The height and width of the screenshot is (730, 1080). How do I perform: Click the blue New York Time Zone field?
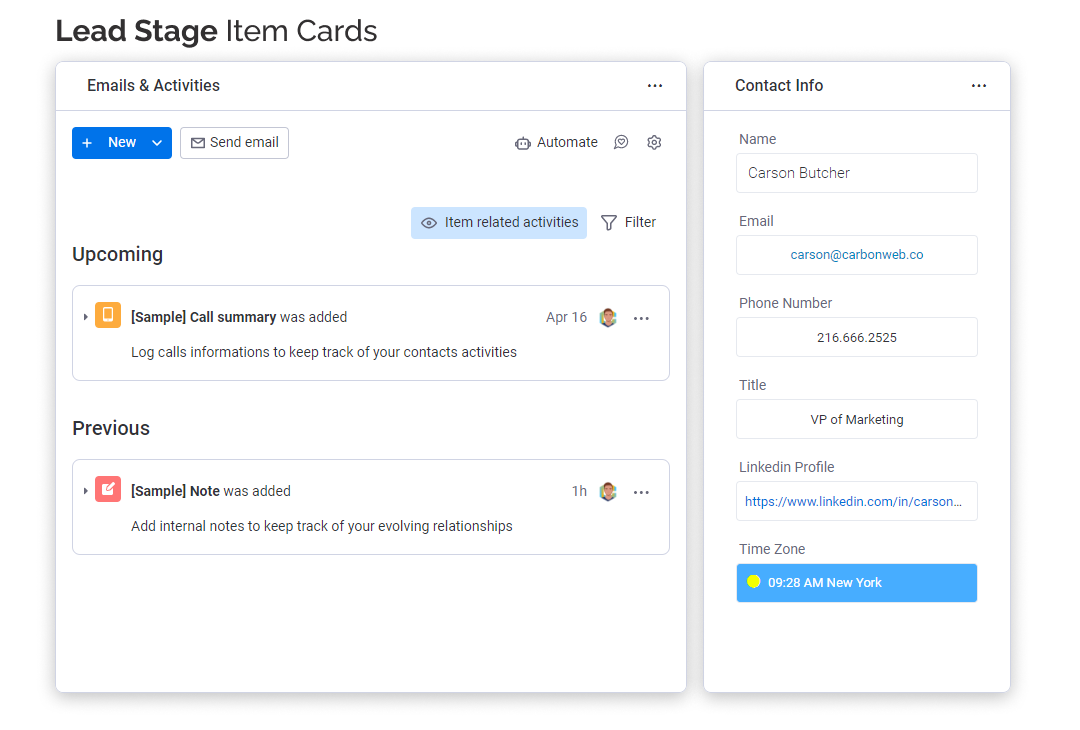click(857, 583)
